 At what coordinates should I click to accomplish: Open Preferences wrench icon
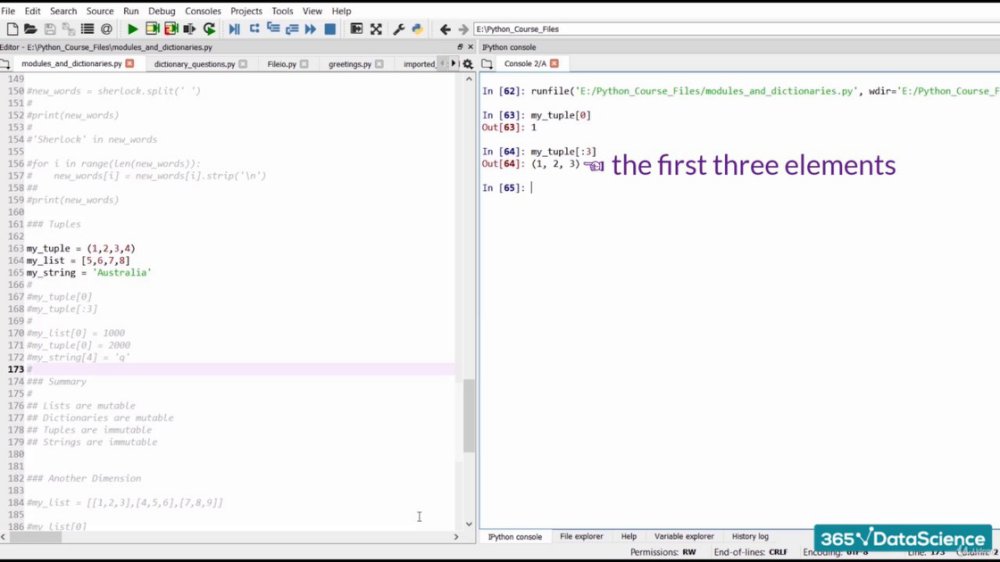coord(399,29)
